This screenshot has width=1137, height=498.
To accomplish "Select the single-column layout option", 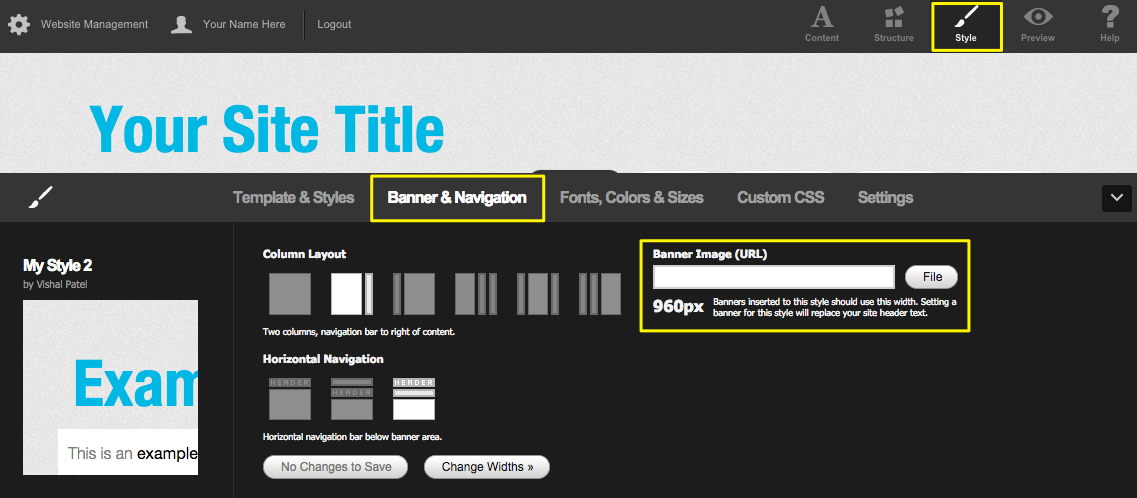I will point(290,294).
